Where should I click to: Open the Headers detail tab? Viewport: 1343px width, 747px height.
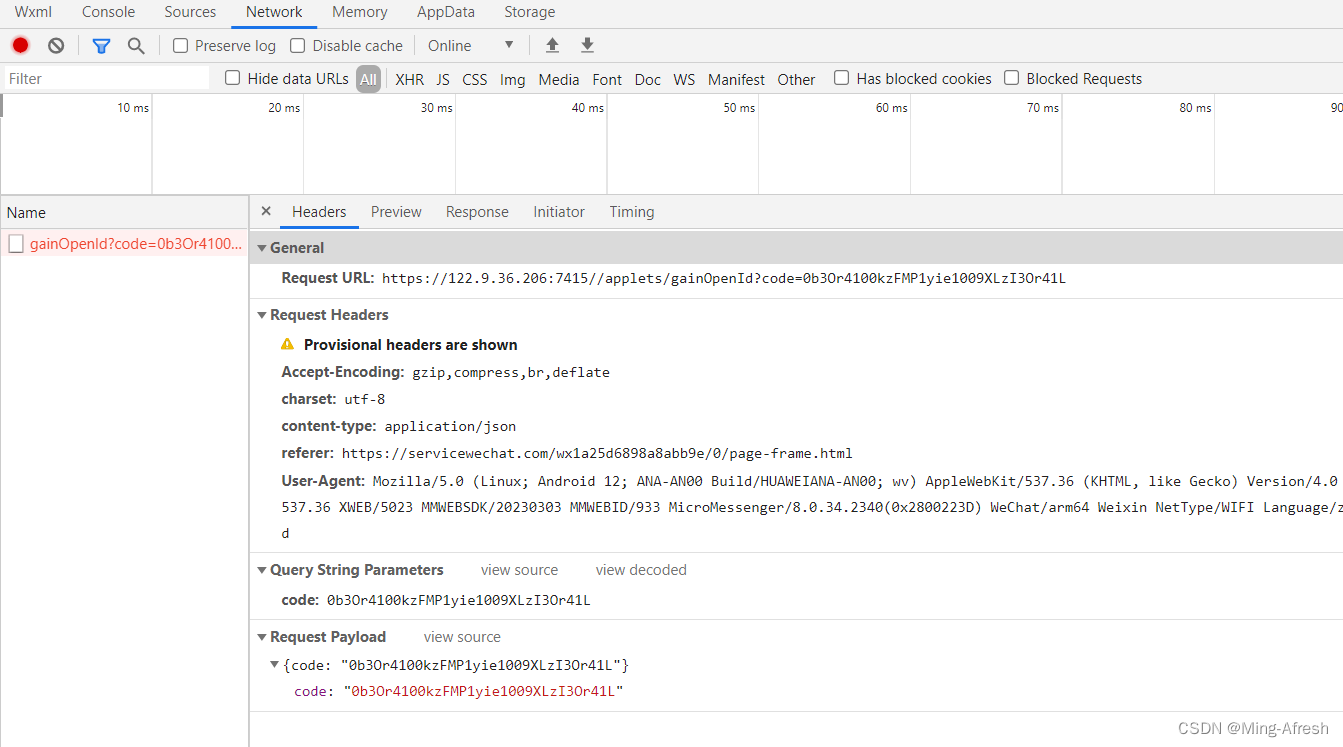click(319, 212)
